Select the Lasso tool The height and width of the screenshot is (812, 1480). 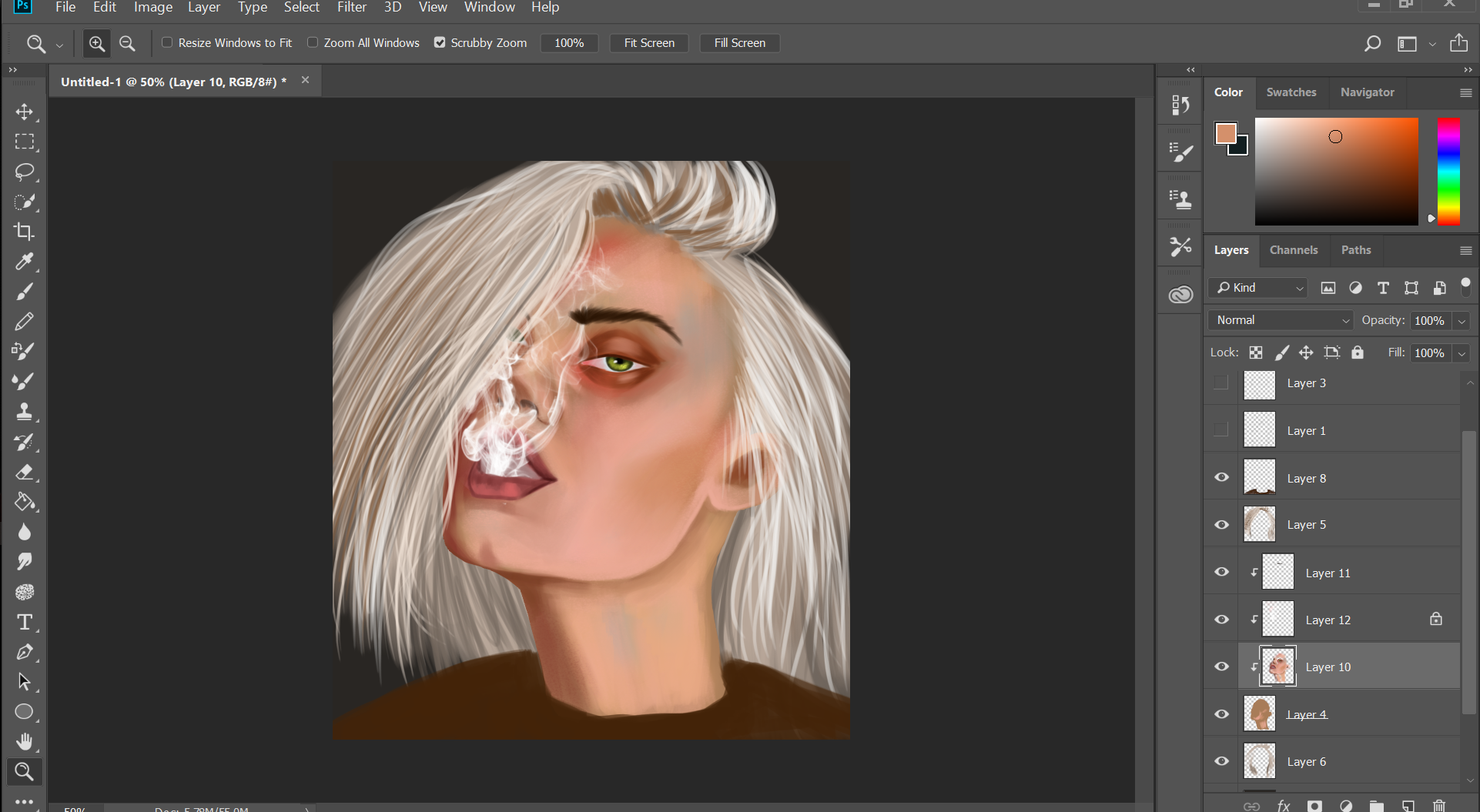25,172
